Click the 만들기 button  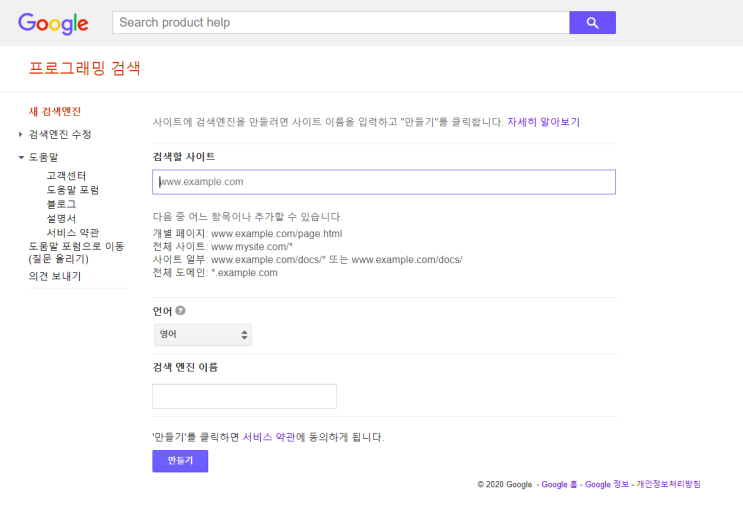point(180,461)
